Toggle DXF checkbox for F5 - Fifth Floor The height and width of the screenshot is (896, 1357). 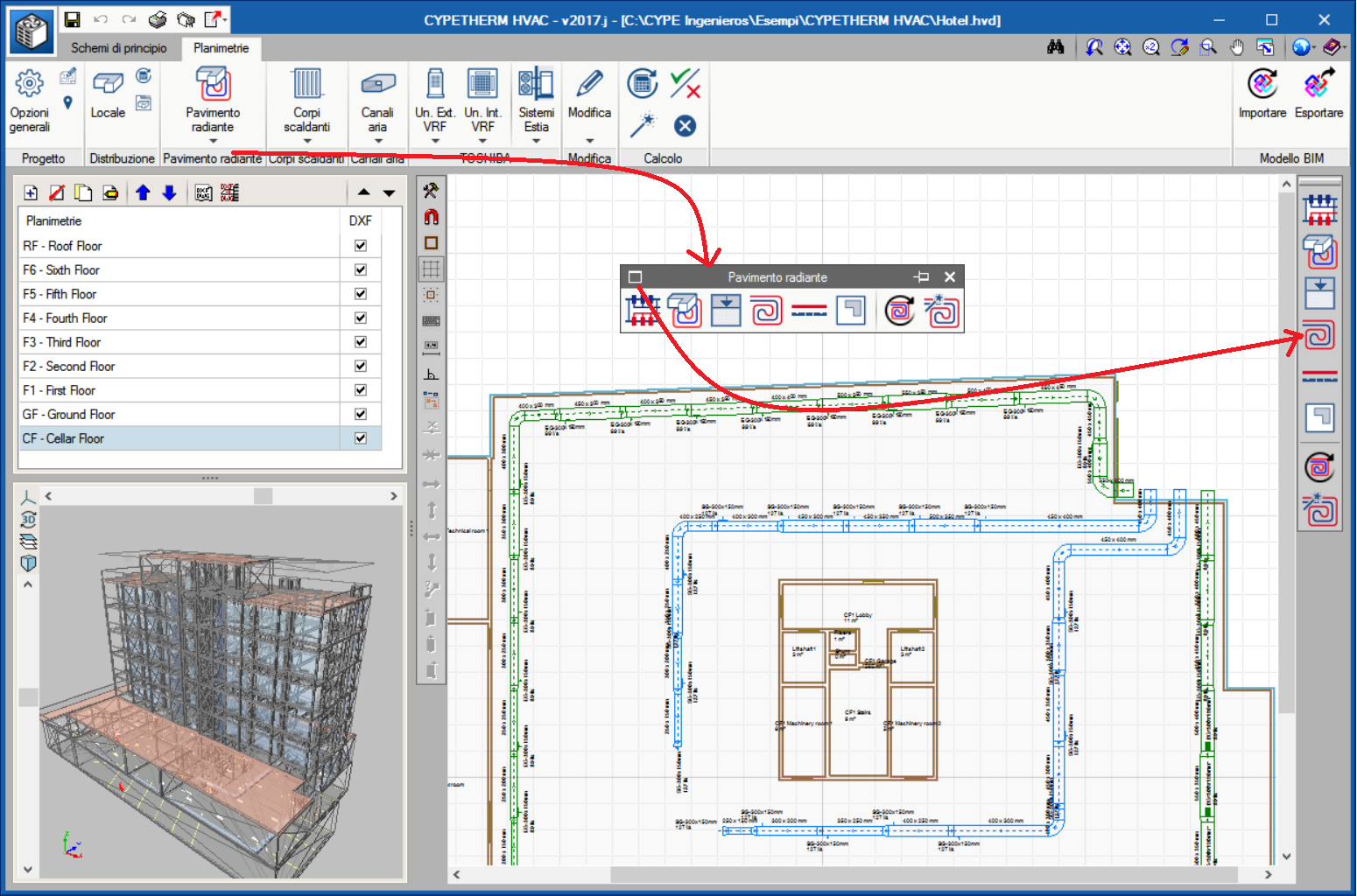click(x=361, y=294)
